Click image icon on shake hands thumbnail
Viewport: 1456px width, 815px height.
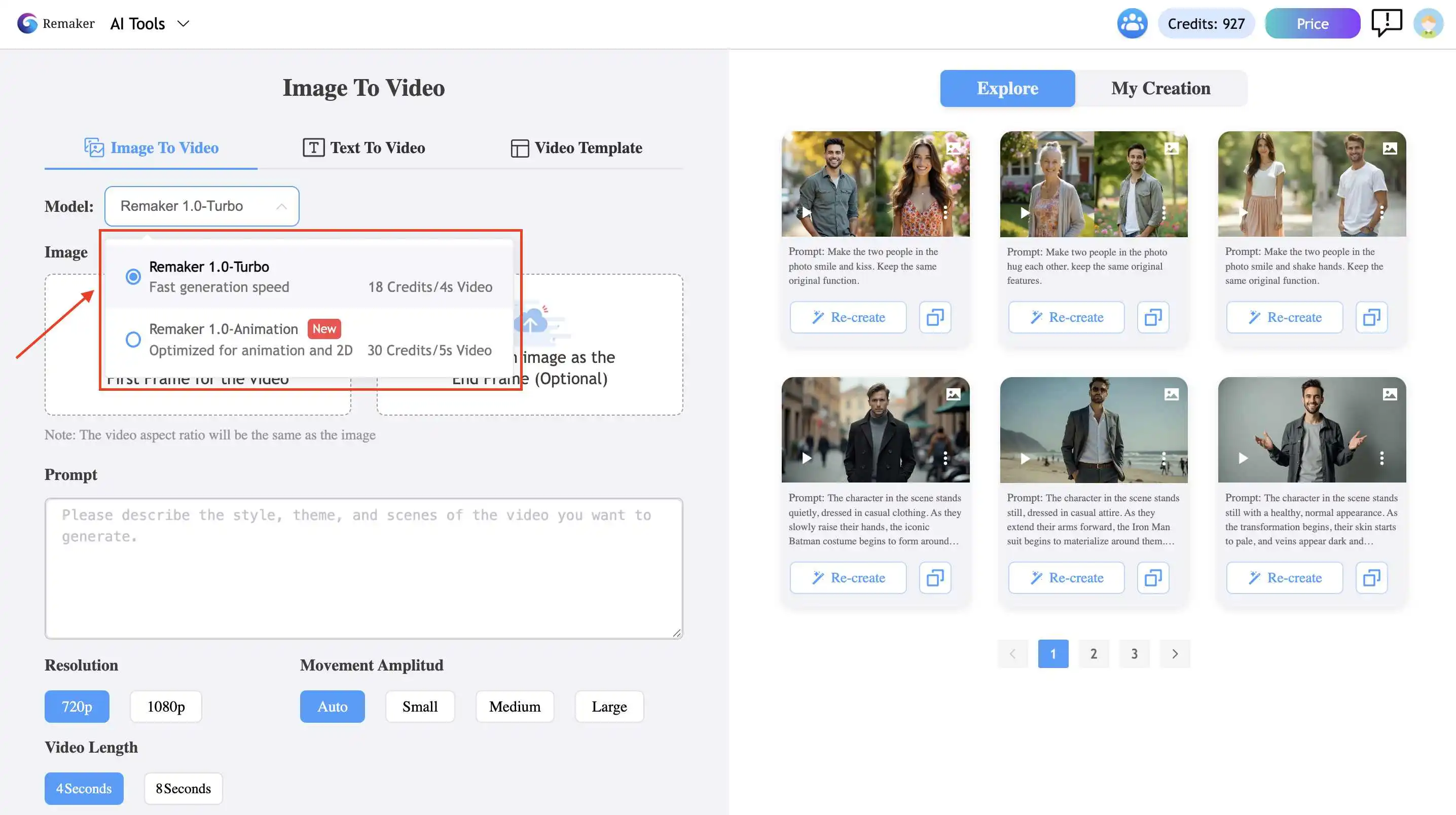1389,148
